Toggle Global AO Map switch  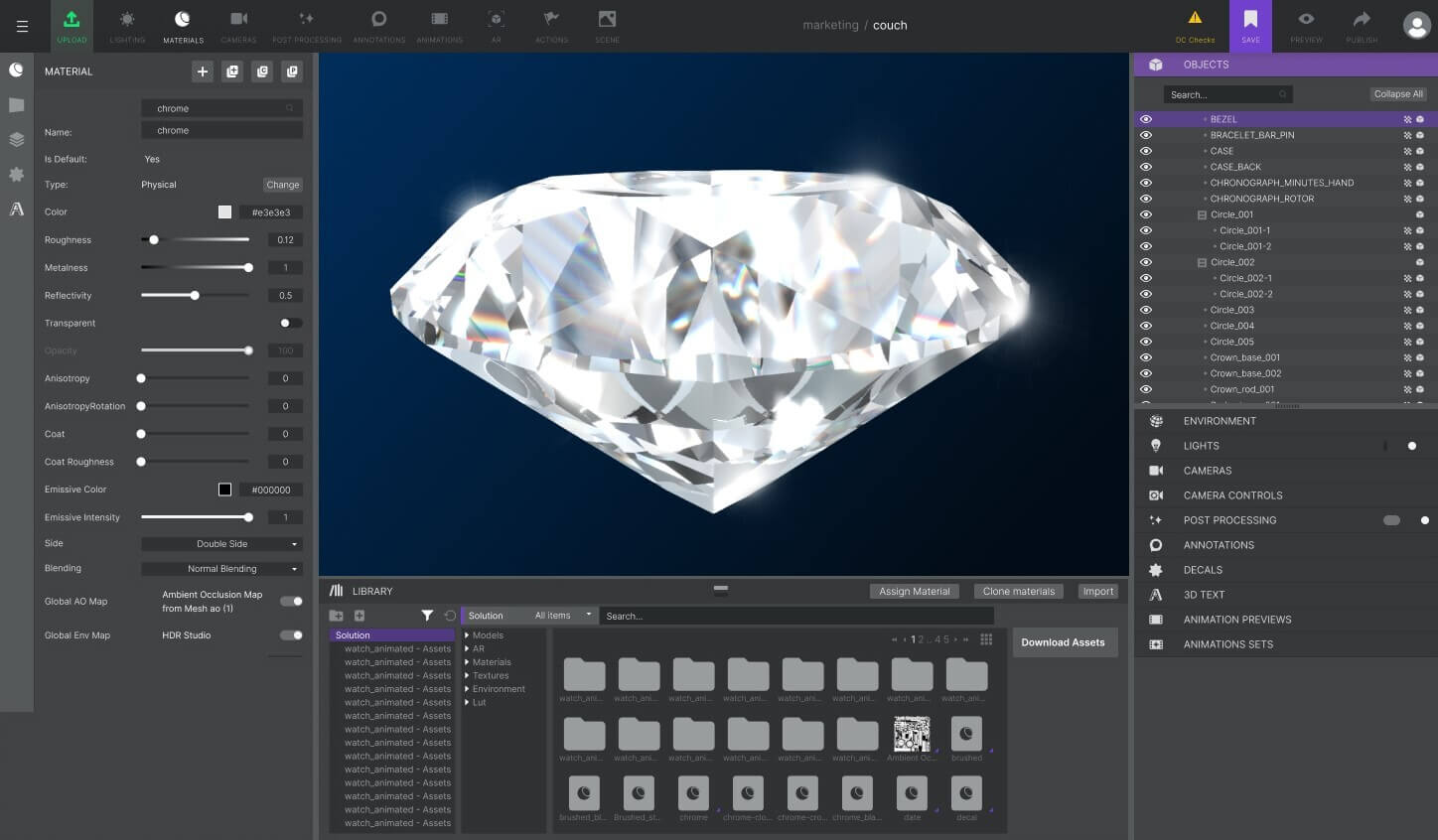[x=291, y=601]
